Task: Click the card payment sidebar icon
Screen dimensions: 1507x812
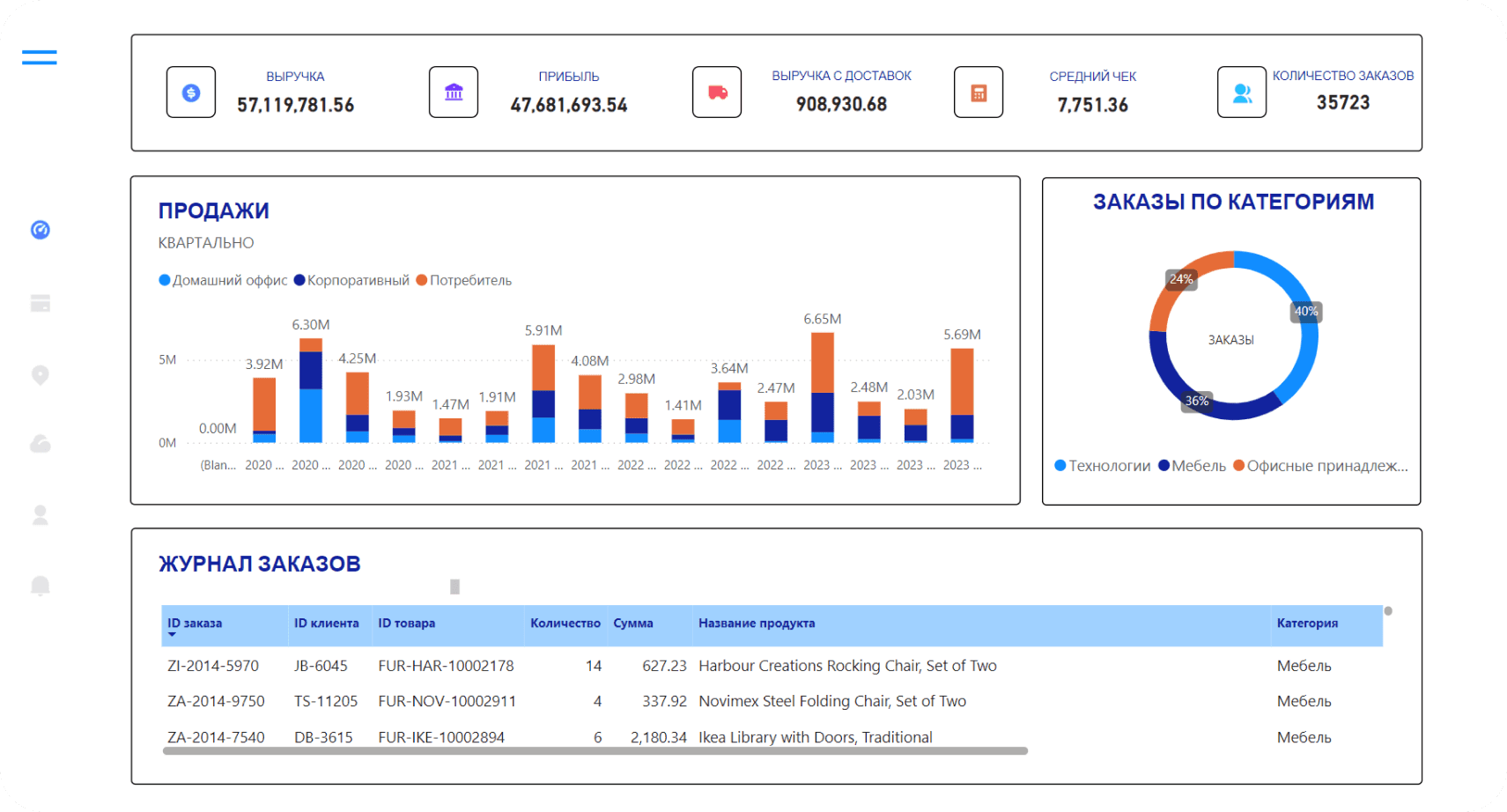Action: point(41,303)
